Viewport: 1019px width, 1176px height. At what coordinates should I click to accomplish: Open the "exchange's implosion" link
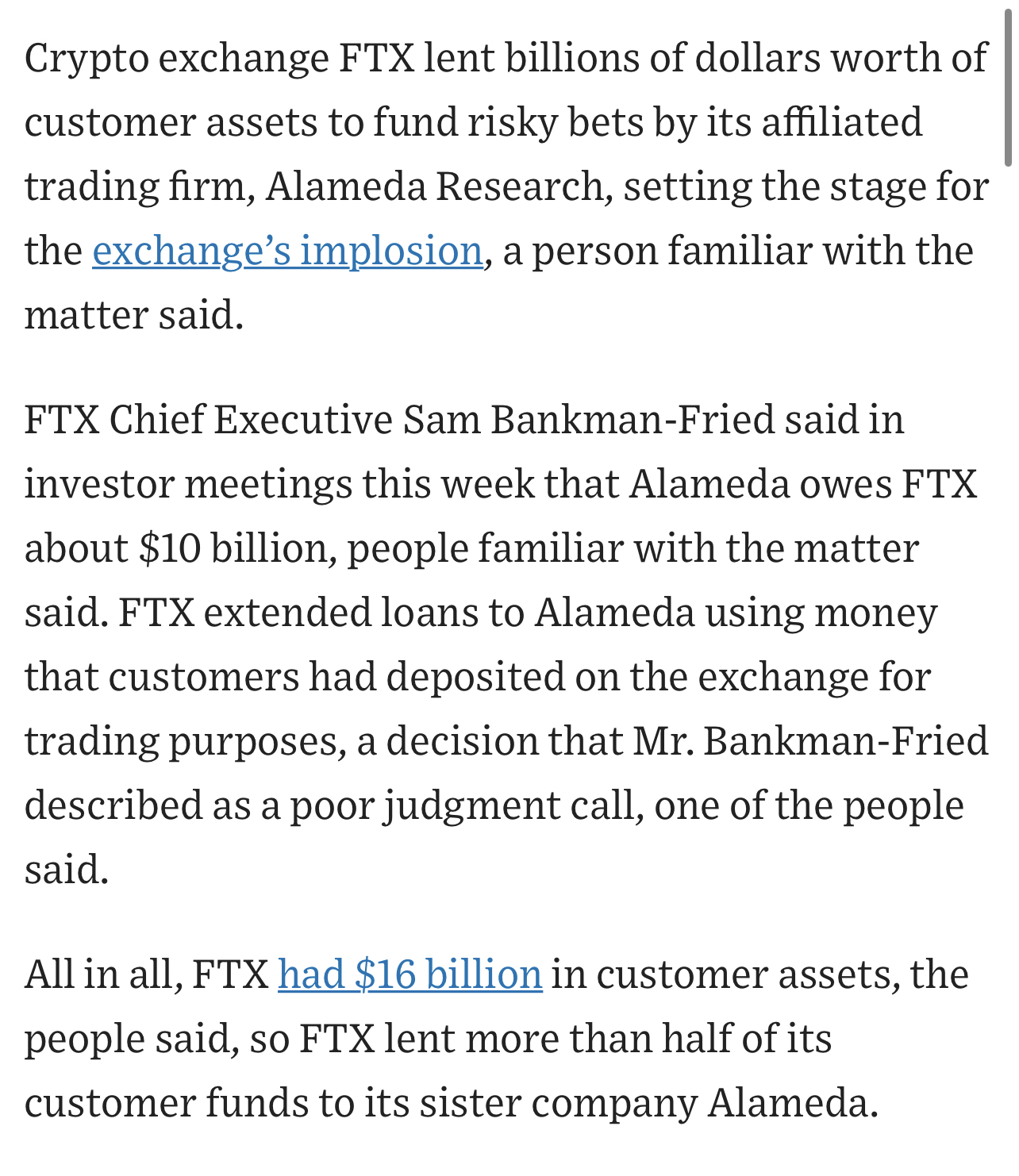click(x=287, y=251)
